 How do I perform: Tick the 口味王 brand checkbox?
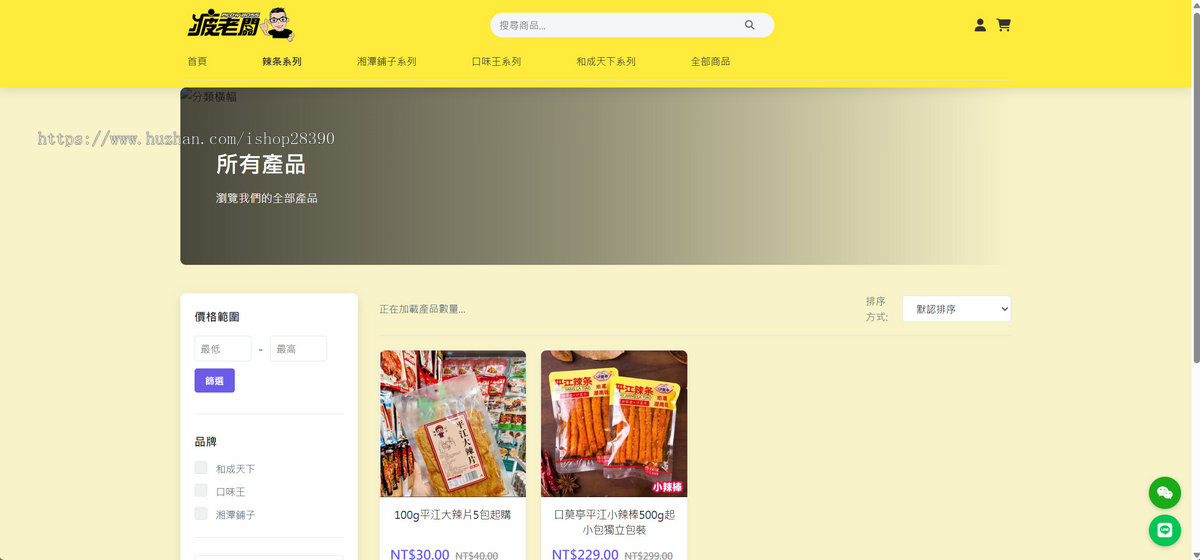click(x=201, y=491)
